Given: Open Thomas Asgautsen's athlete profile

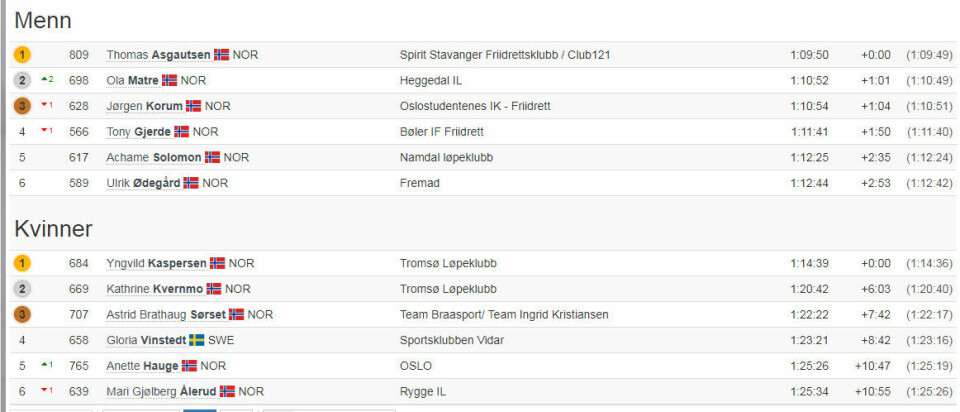Looking at the screenshot, I should click(x=158, y=55).
